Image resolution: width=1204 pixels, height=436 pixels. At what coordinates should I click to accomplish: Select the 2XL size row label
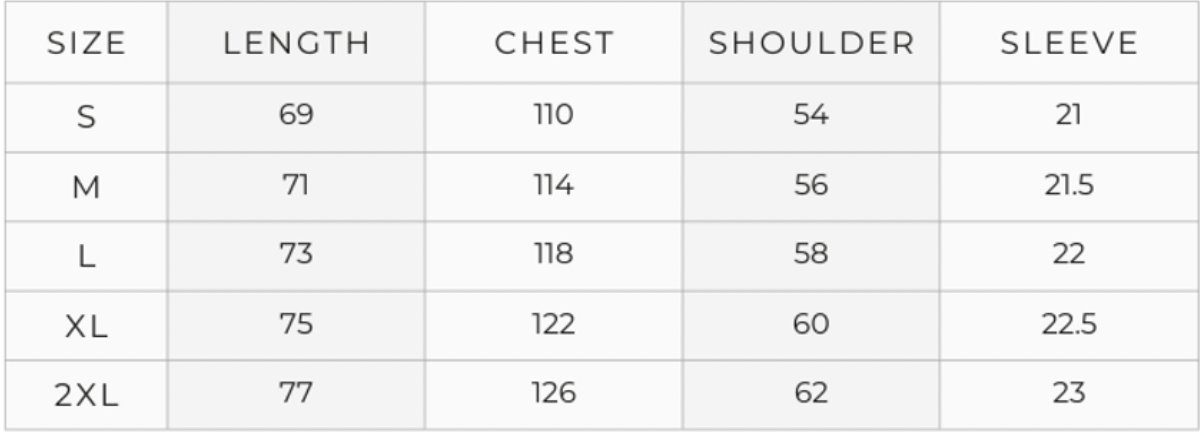(x=86, y=395)
